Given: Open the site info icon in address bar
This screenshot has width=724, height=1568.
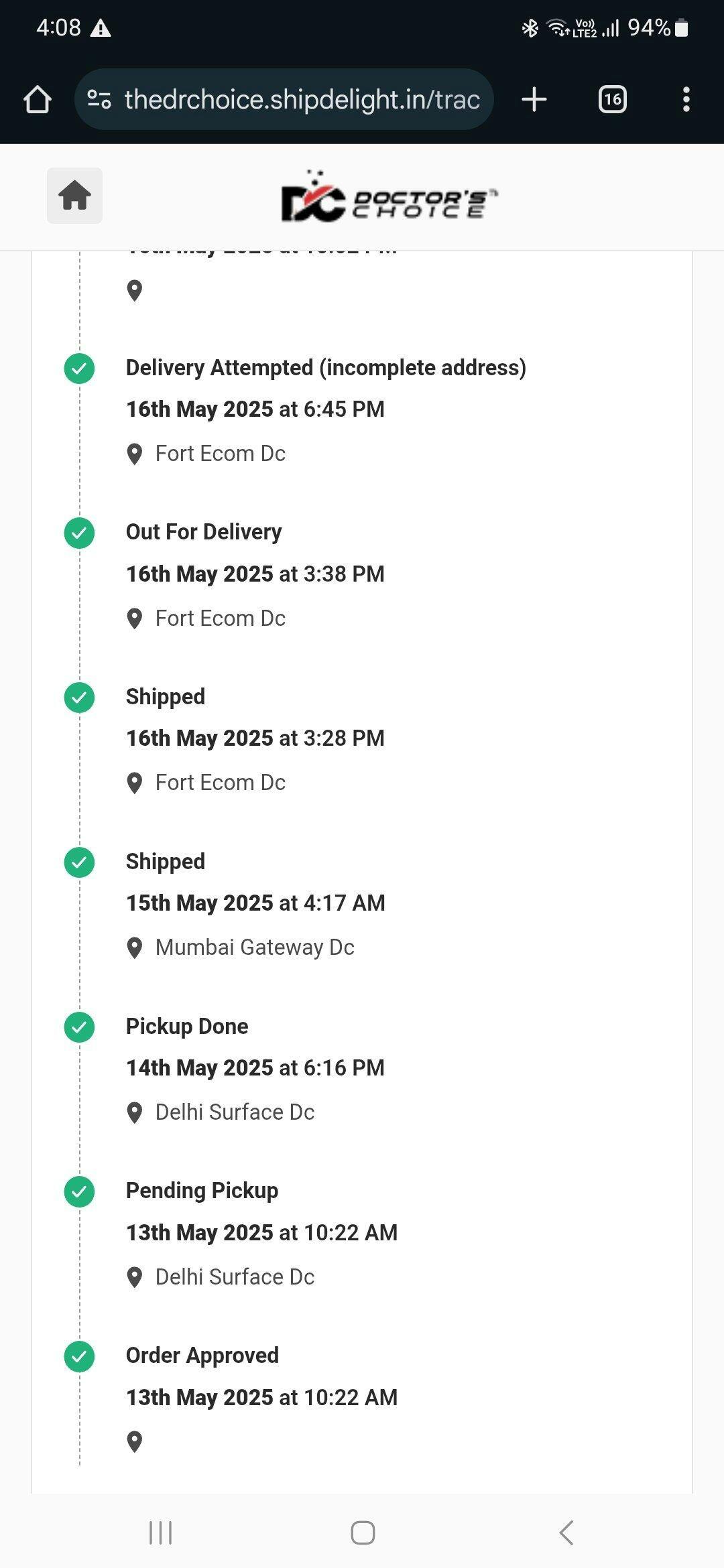Looking at the screenshot, I should (99, 100).
